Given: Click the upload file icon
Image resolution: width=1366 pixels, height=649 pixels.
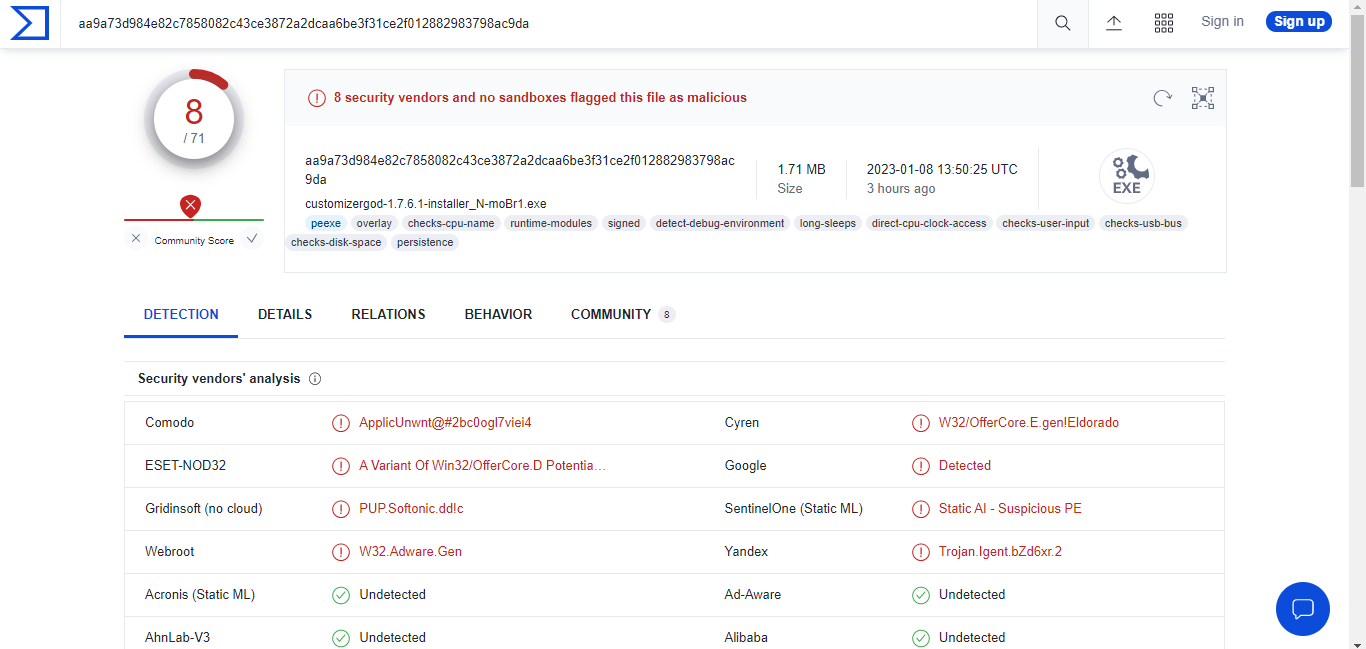Looking at the screenshot, I should click(1114, 23).
